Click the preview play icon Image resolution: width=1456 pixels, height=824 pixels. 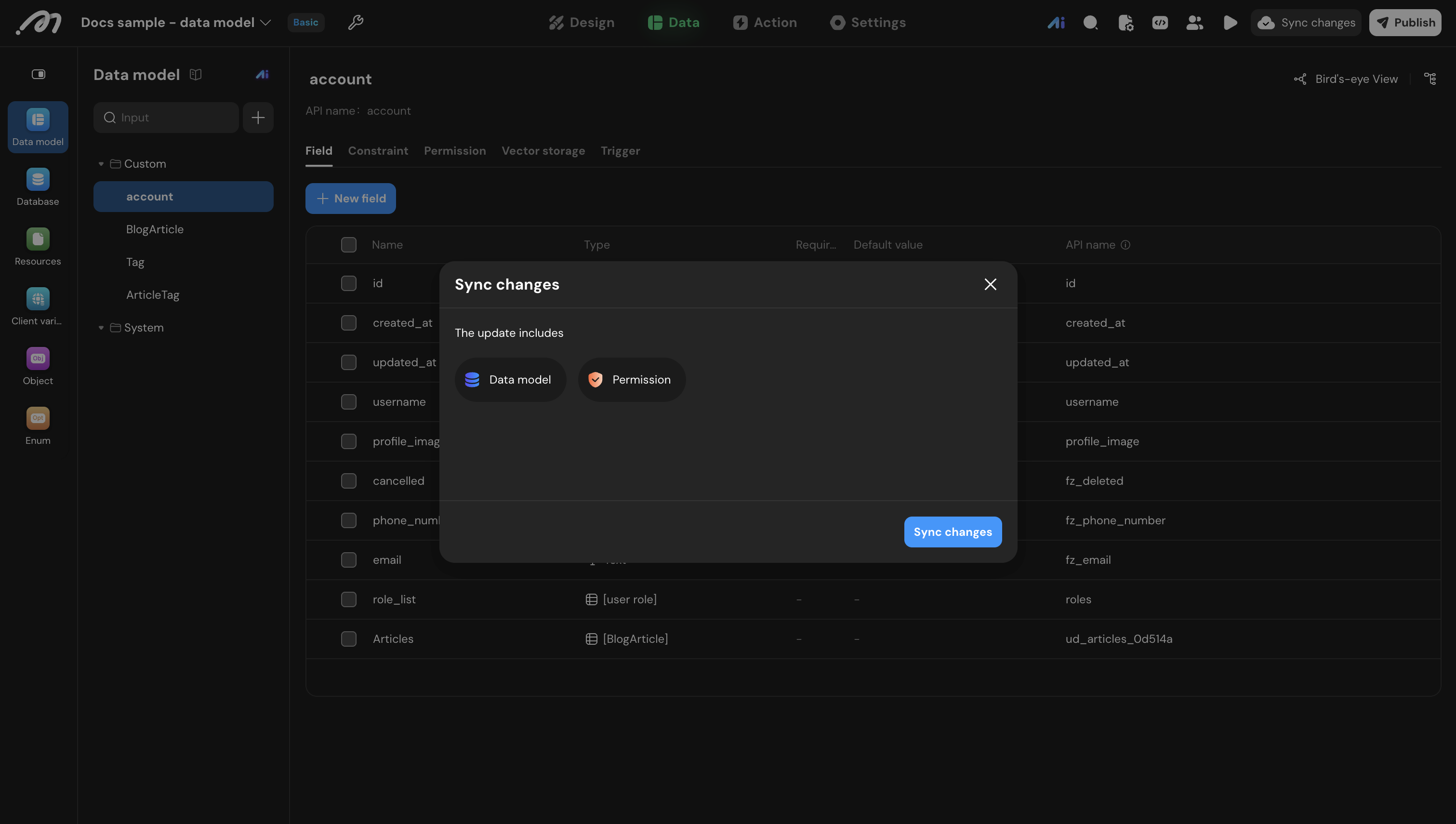[1230, 23]
